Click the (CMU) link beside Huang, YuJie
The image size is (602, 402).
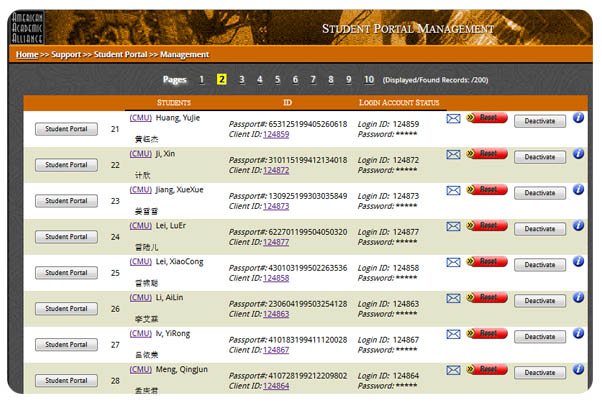click(x=141, y=118)
